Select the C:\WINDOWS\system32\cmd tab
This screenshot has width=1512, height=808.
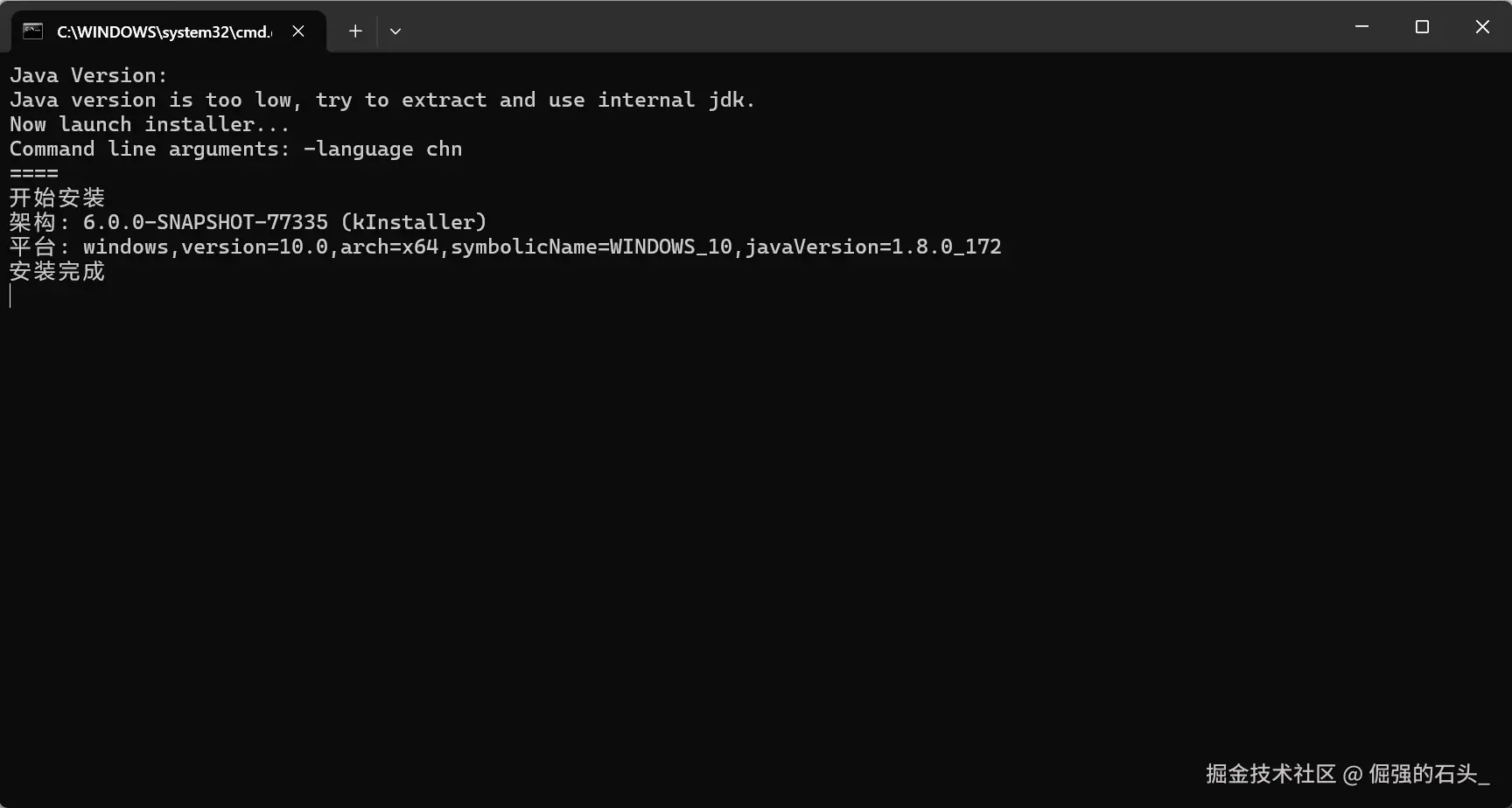pyautogui.click(x=164, y=31)
